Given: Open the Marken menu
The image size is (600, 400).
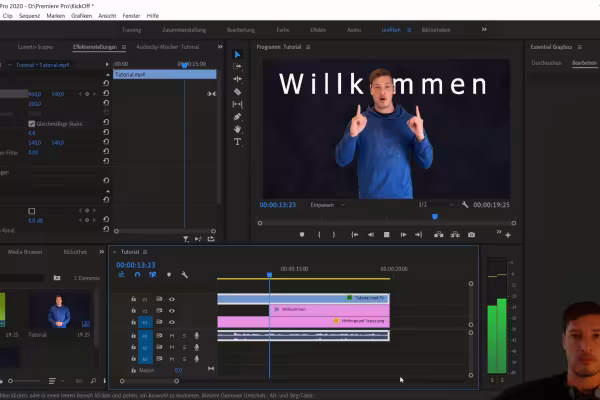Looking at the screenshot, I should (x=56, y=16).
